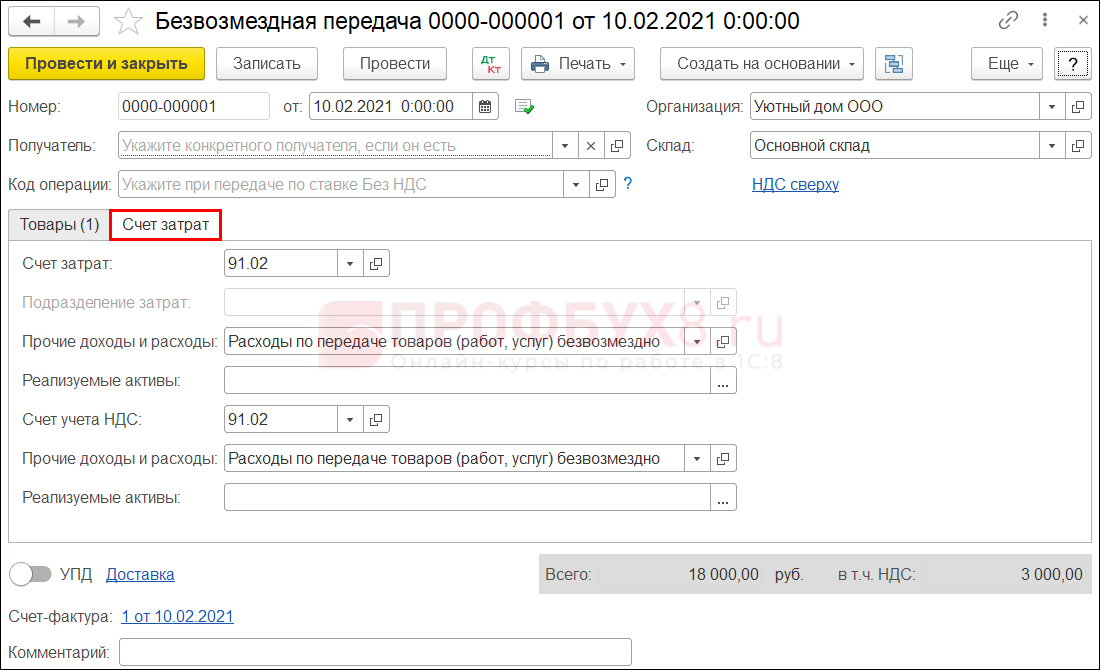Expand the Склад dropdown list
Screen dimensions: 1100x670
[x=1052, y=146]
